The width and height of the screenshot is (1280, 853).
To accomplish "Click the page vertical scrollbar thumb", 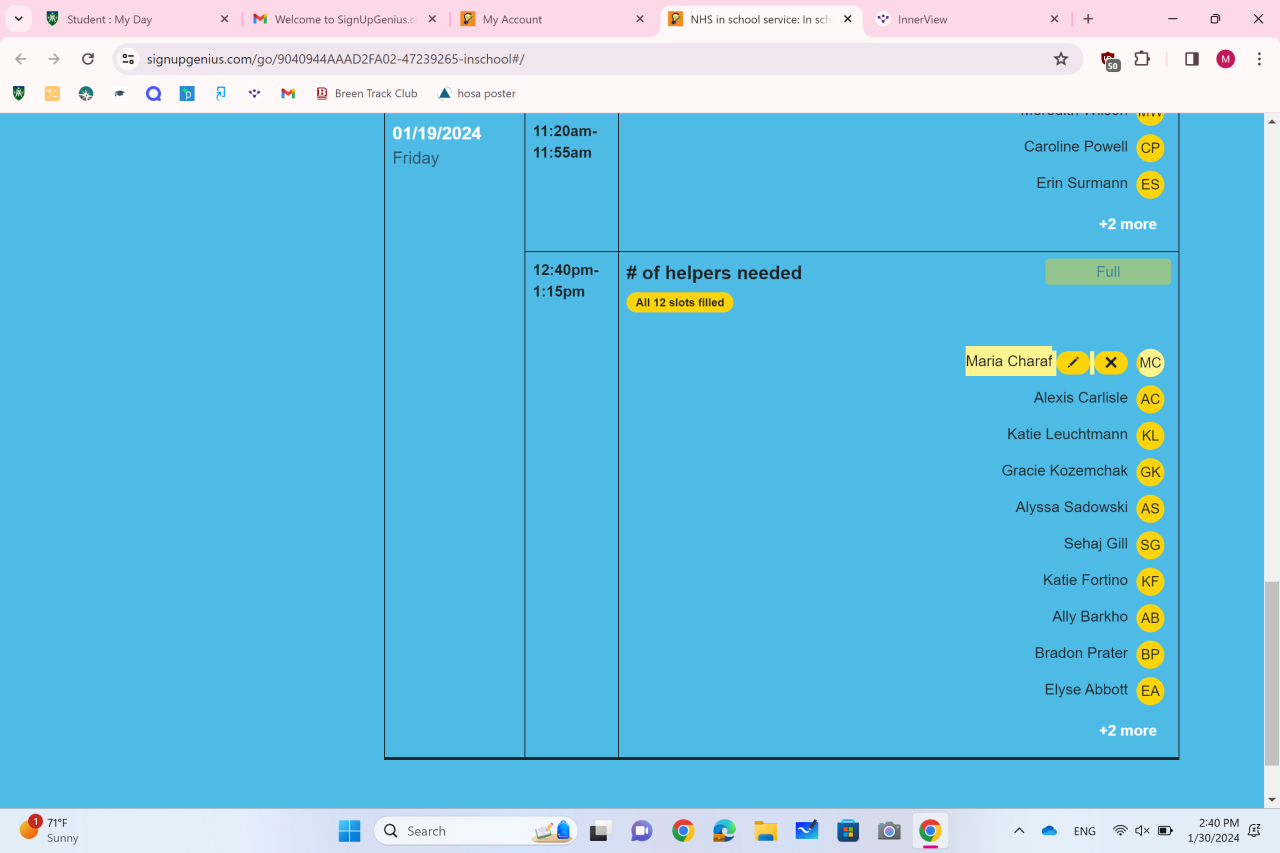I will click(x=1272, y=673).
